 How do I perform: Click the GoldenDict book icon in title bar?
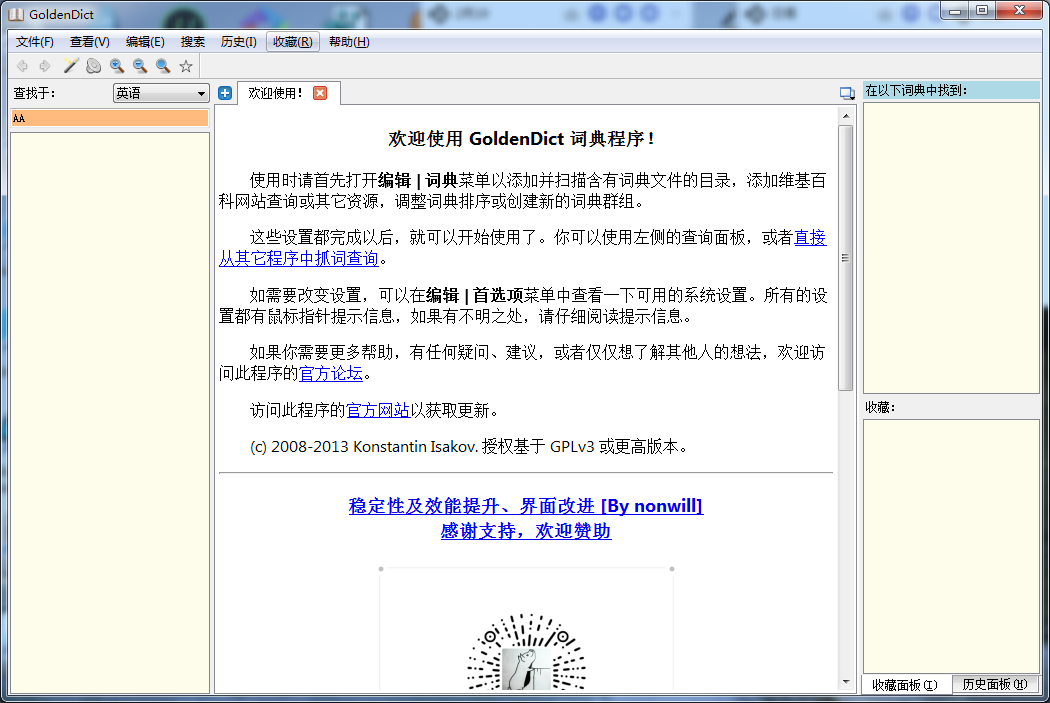(16, 14)
